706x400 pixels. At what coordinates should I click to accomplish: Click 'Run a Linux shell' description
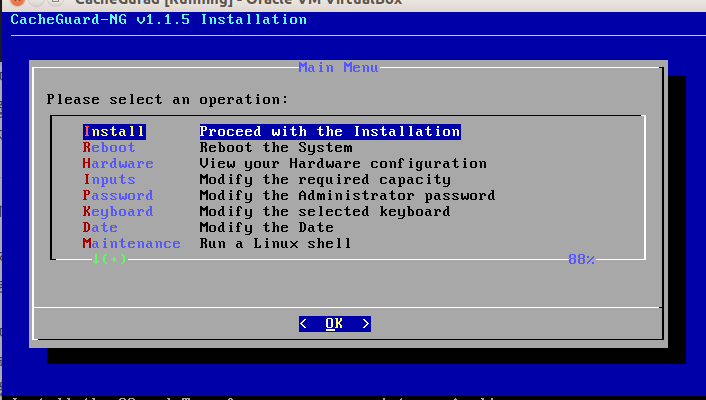276,244
